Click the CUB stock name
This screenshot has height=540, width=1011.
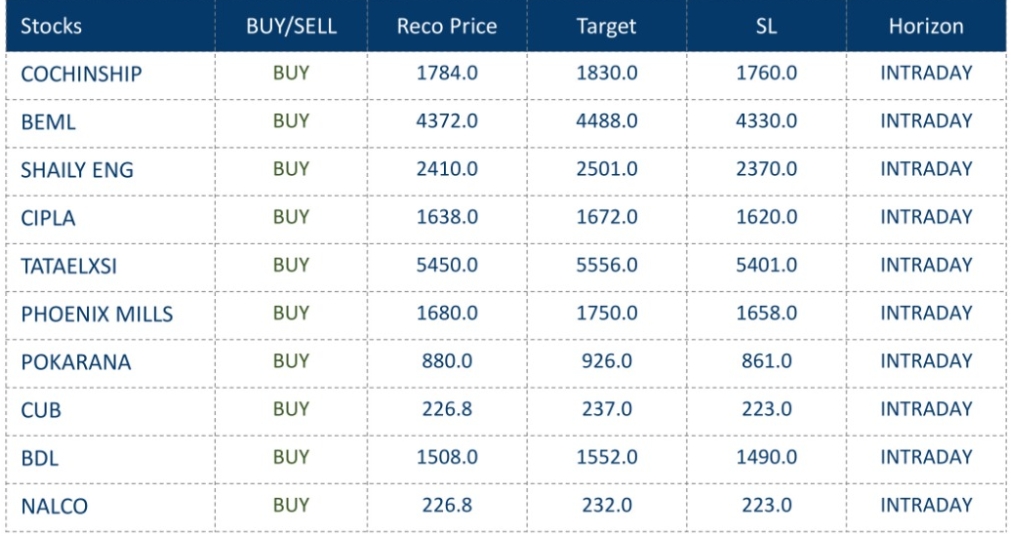41,410
